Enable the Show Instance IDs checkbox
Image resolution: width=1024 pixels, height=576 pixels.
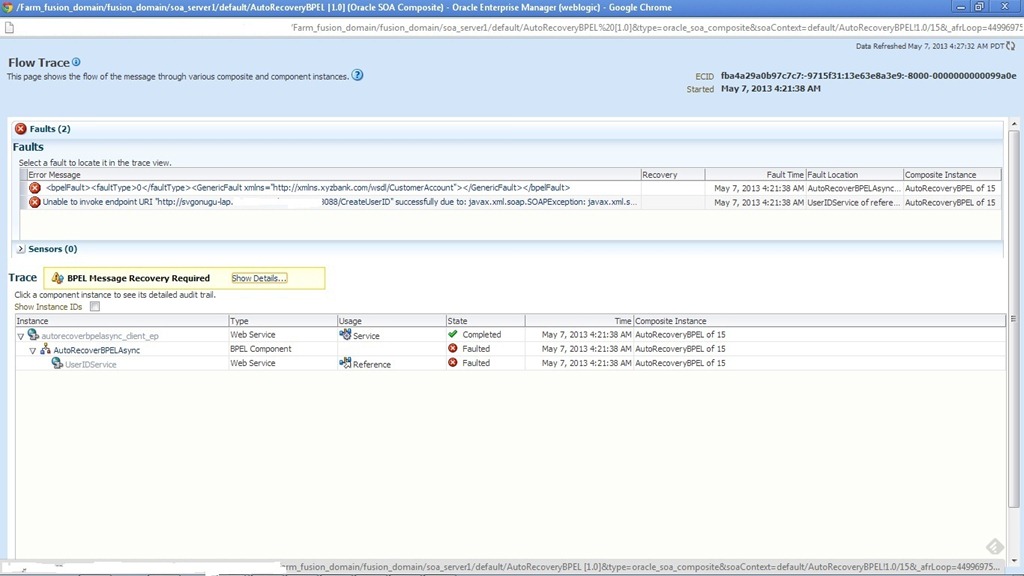pos(95,307)
